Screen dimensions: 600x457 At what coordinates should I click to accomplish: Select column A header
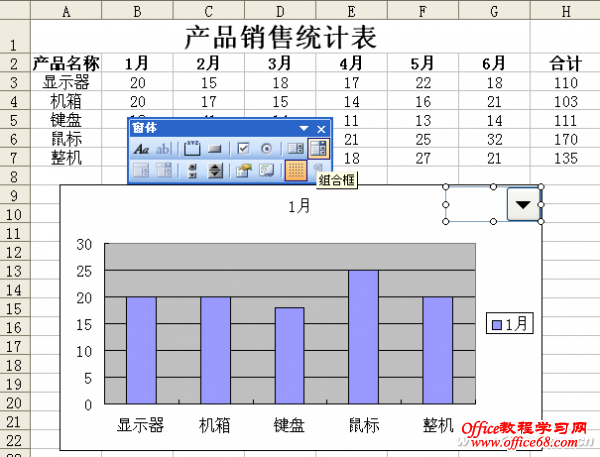66,11
